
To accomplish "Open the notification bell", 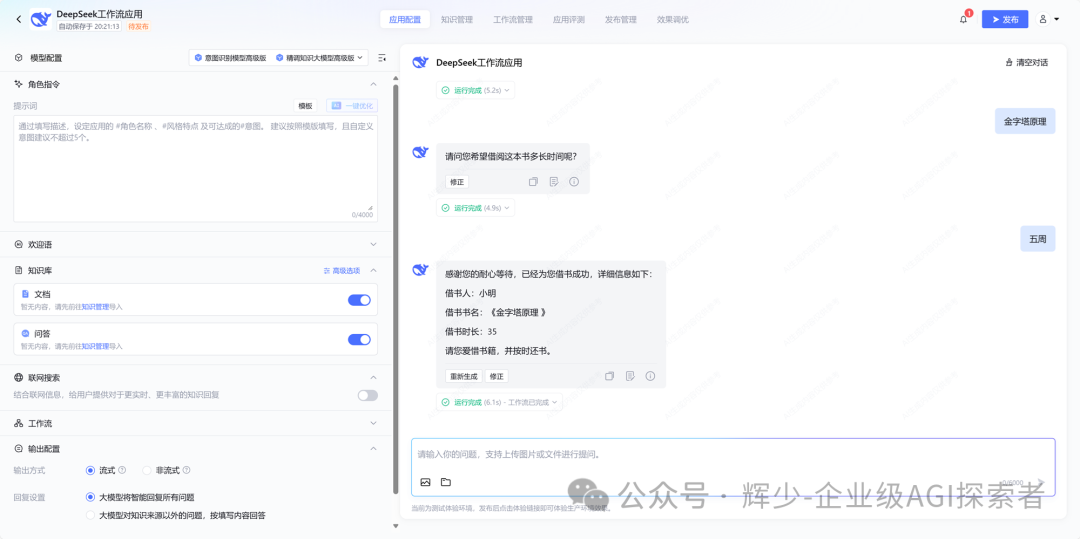I will pos(963,19).
